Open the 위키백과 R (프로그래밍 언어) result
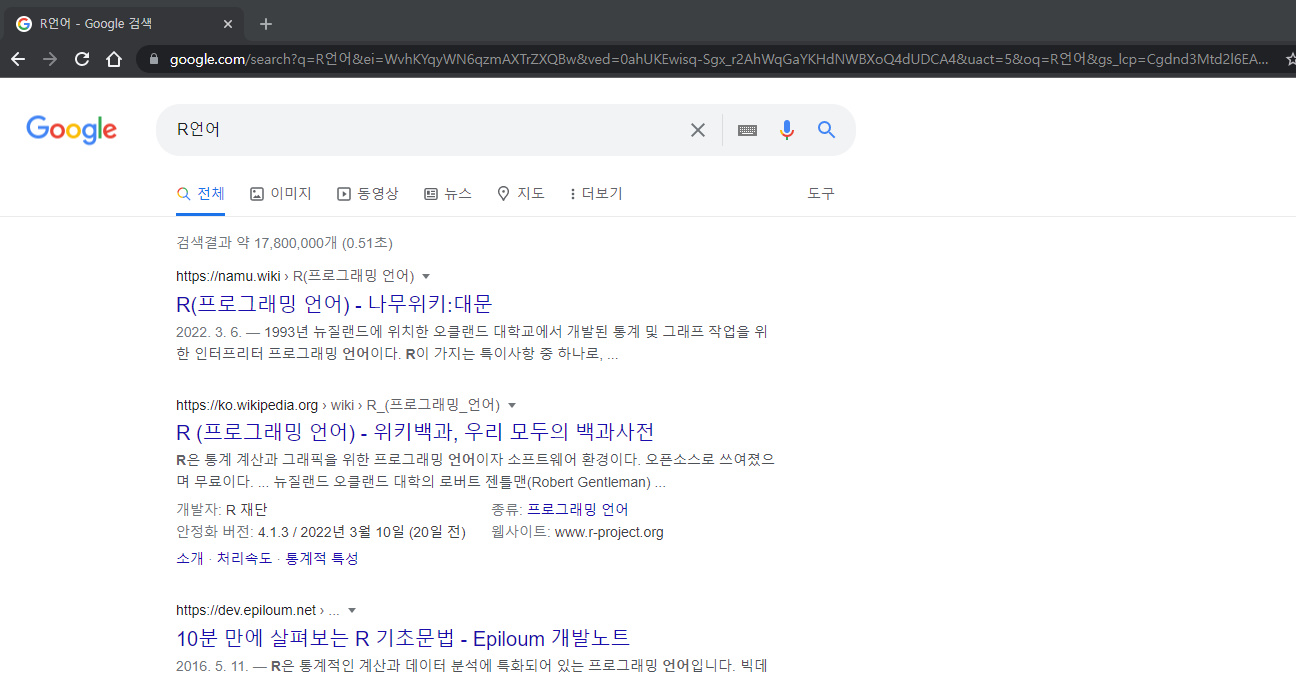The image size is (1296, 674). [415, 432]
